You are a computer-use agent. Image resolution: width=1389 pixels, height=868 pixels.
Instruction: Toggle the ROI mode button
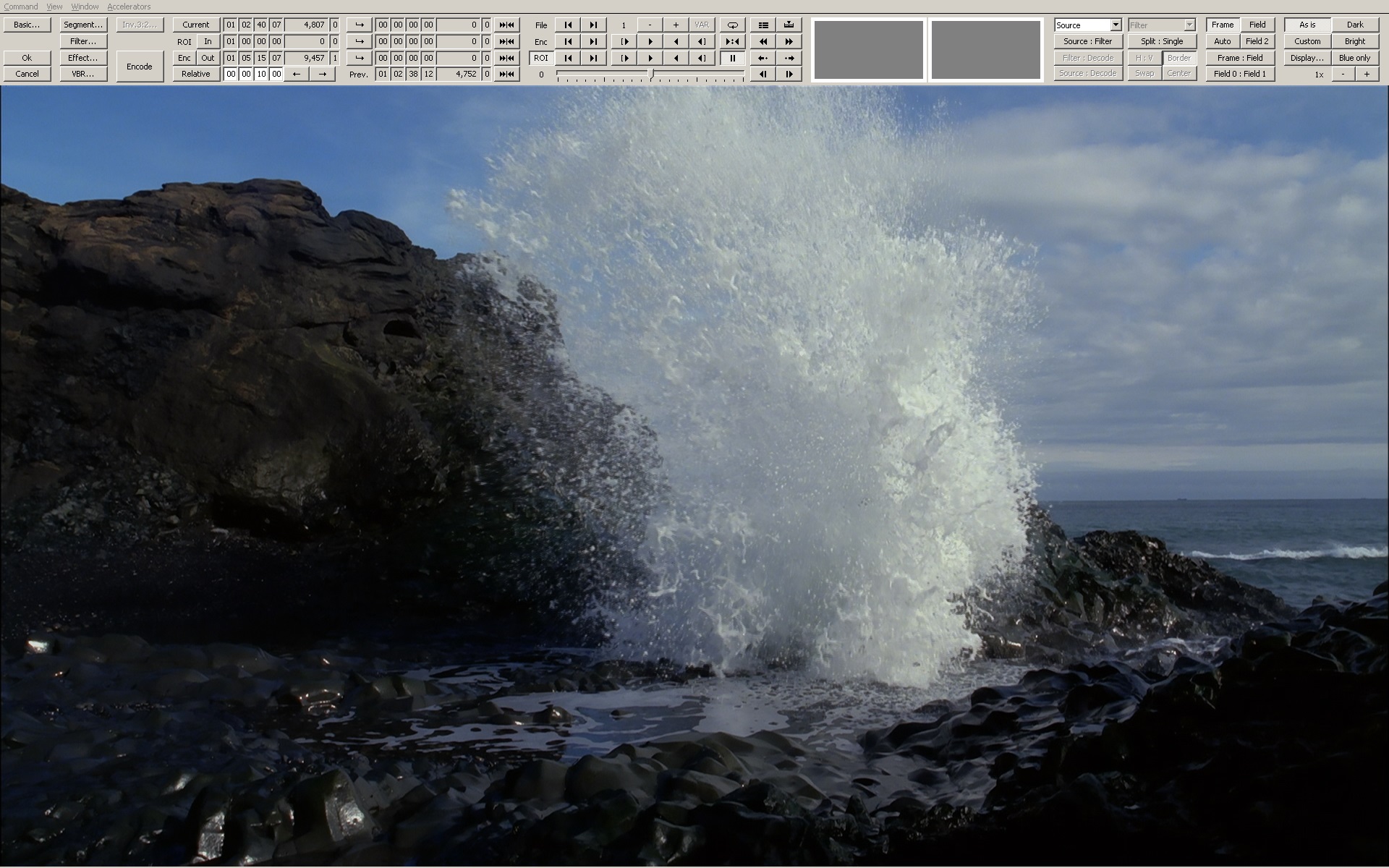tap(540, 58)
